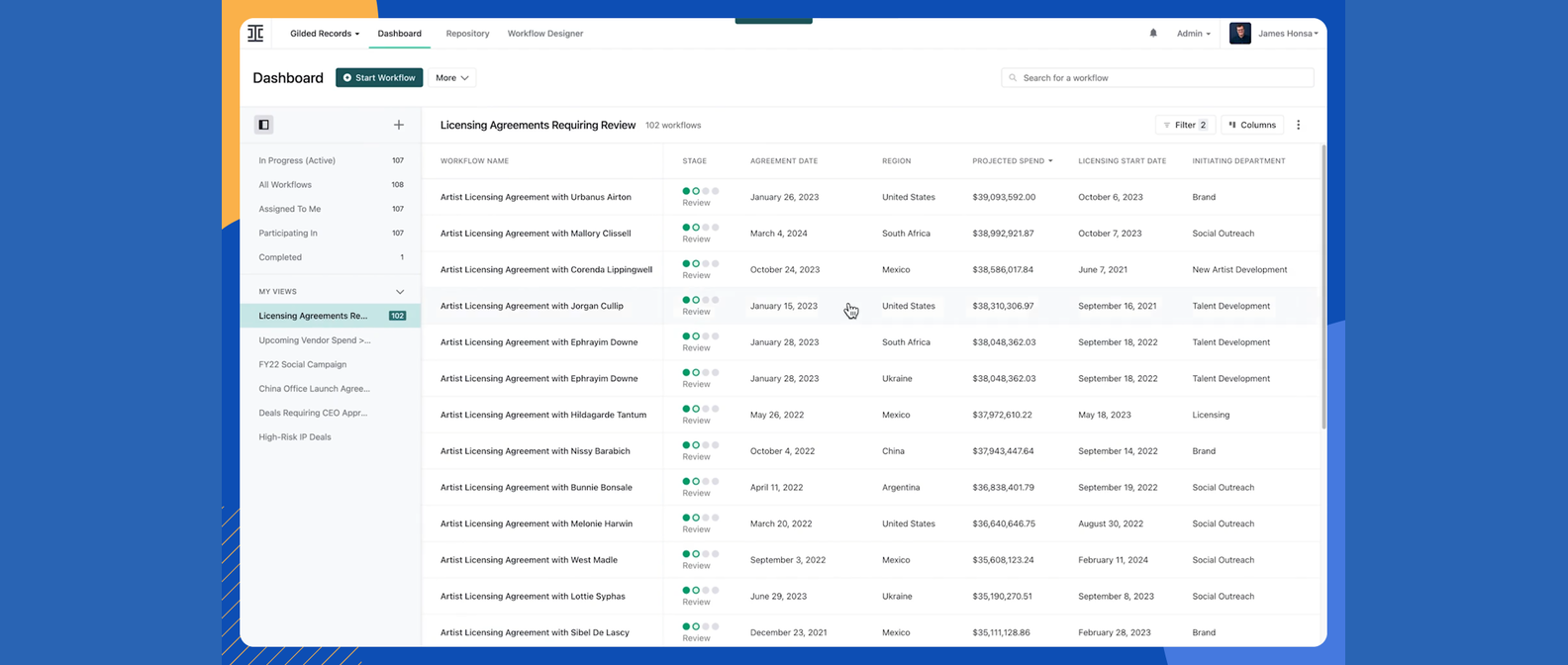Screen dimensions: 1568x665
Task: Click the Region column header
Action: tap(896, 160)
